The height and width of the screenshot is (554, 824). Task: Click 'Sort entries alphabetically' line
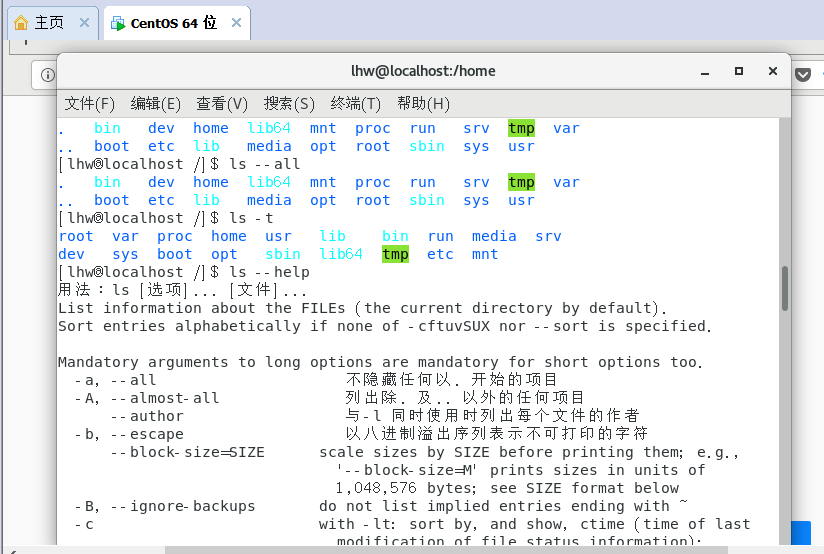(385, 326)
